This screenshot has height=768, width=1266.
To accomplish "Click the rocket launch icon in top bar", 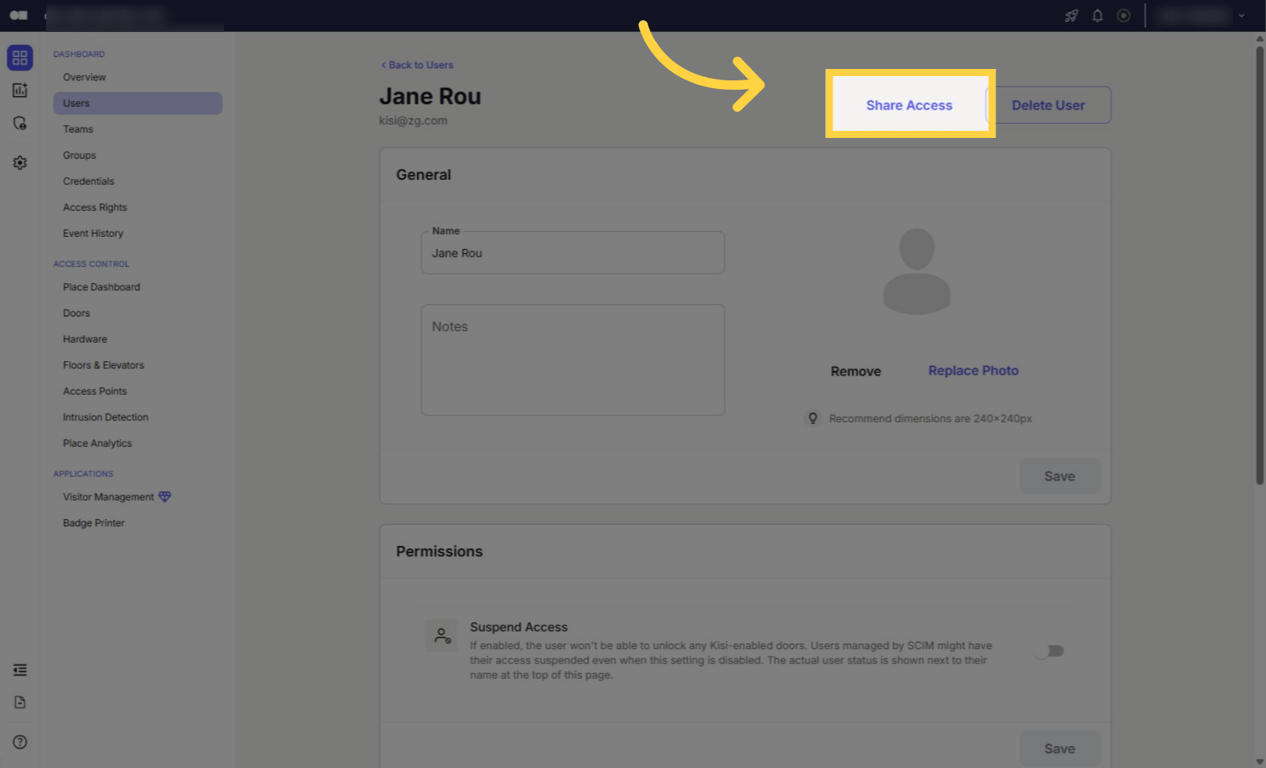I will [x=1070, y=16].
